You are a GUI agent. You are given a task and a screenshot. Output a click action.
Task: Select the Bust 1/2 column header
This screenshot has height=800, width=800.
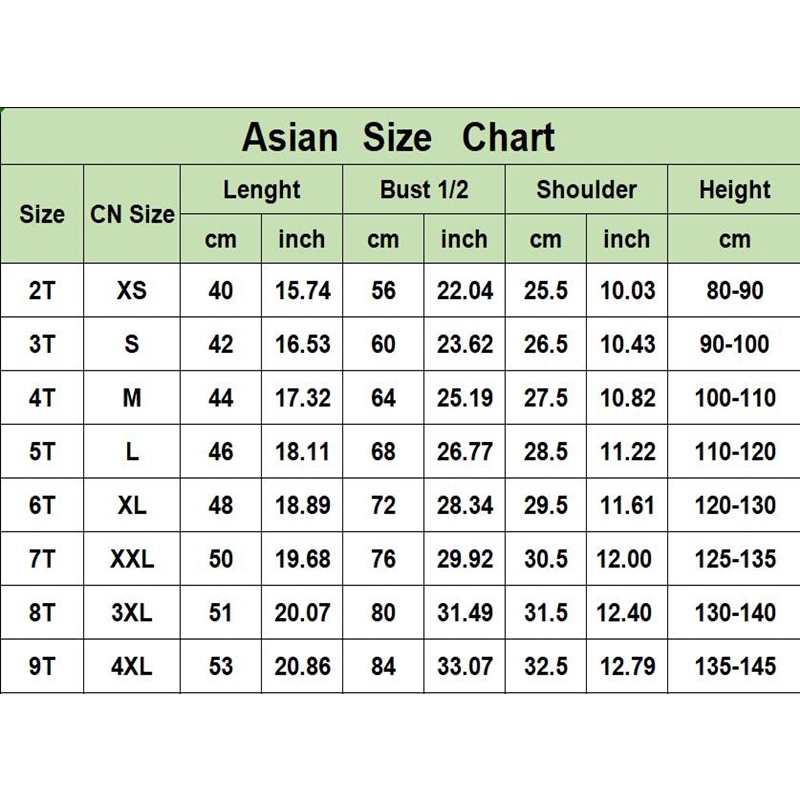424,189
